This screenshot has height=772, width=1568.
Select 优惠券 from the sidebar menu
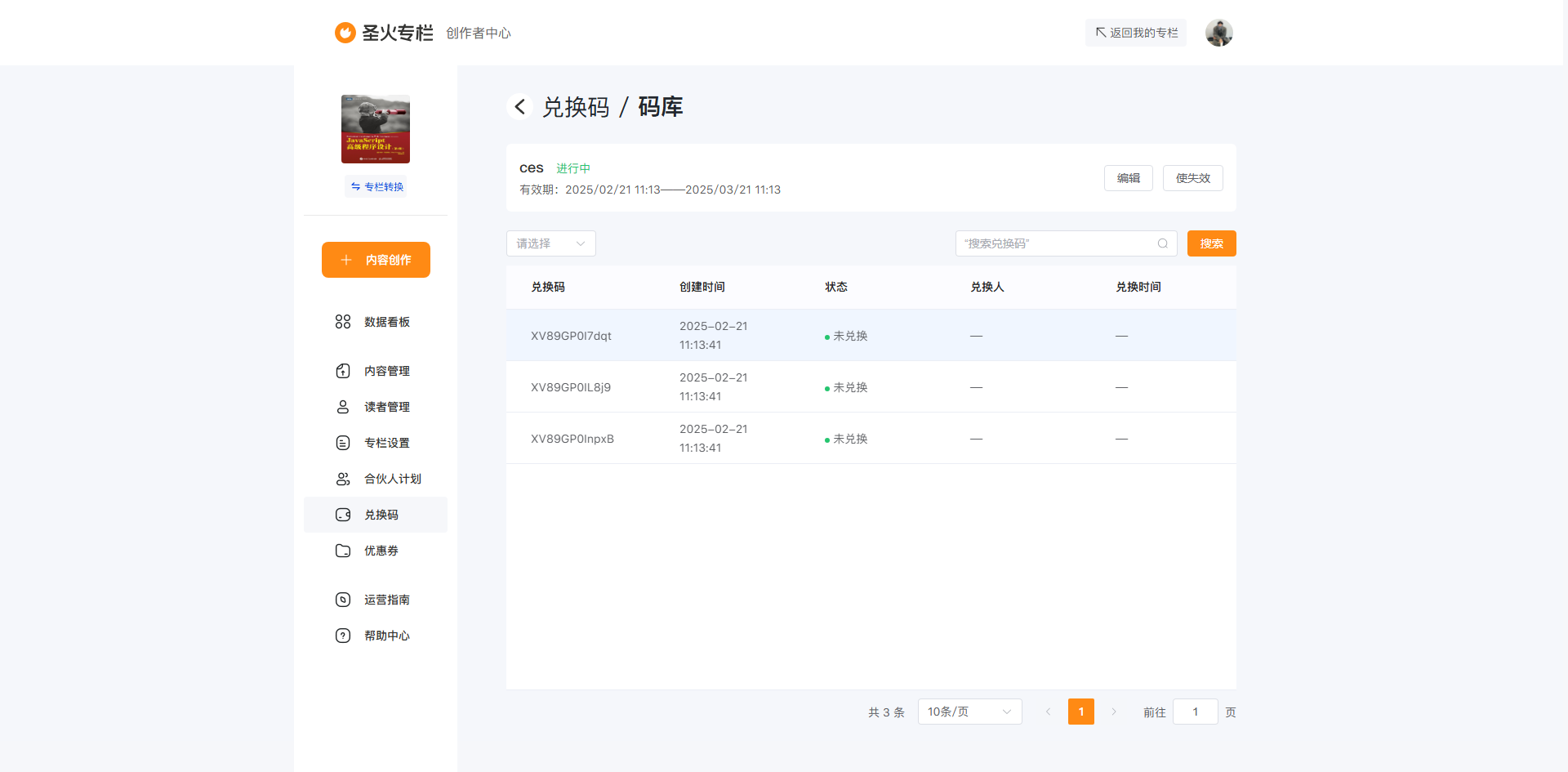click(381, 551)
